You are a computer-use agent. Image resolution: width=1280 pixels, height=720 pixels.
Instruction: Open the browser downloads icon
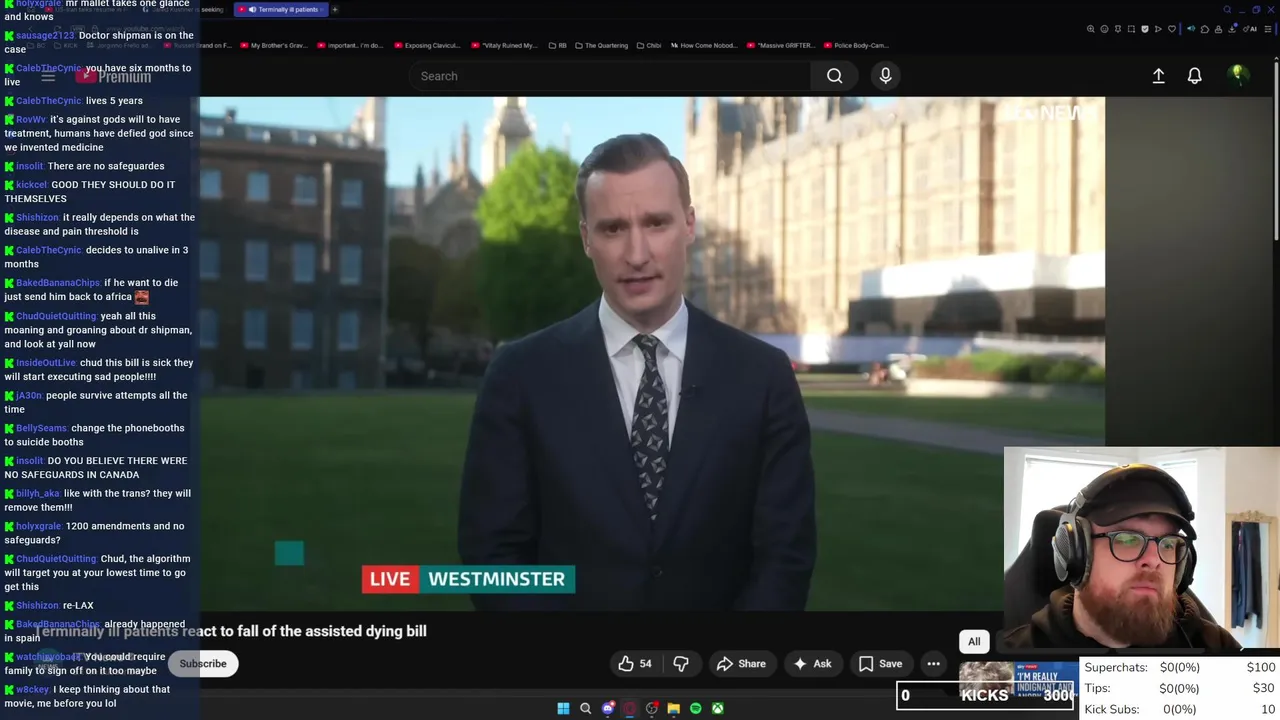point(1232,29)
